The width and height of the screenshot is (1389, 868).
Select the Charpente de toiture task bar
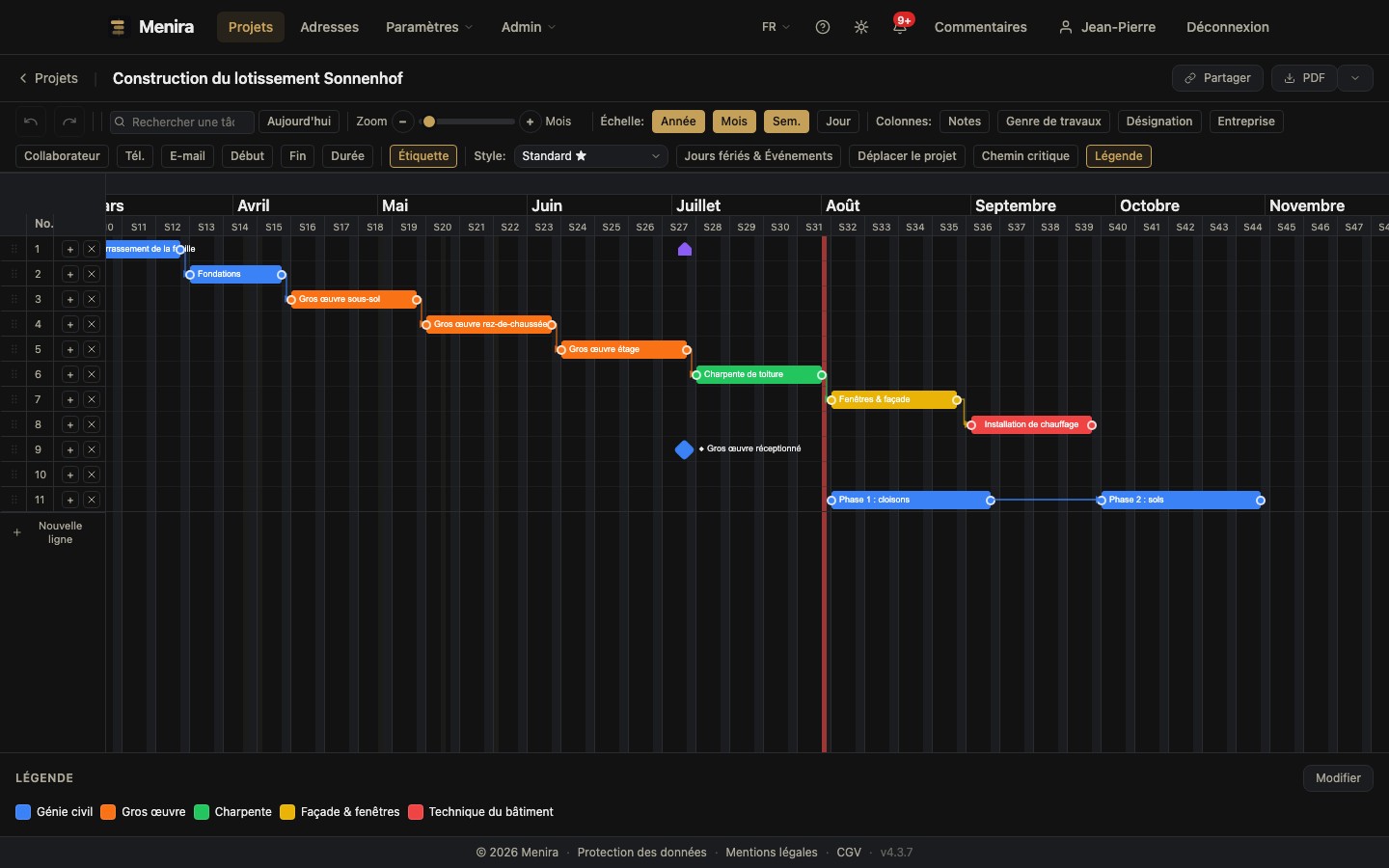(x=759, y=374)
